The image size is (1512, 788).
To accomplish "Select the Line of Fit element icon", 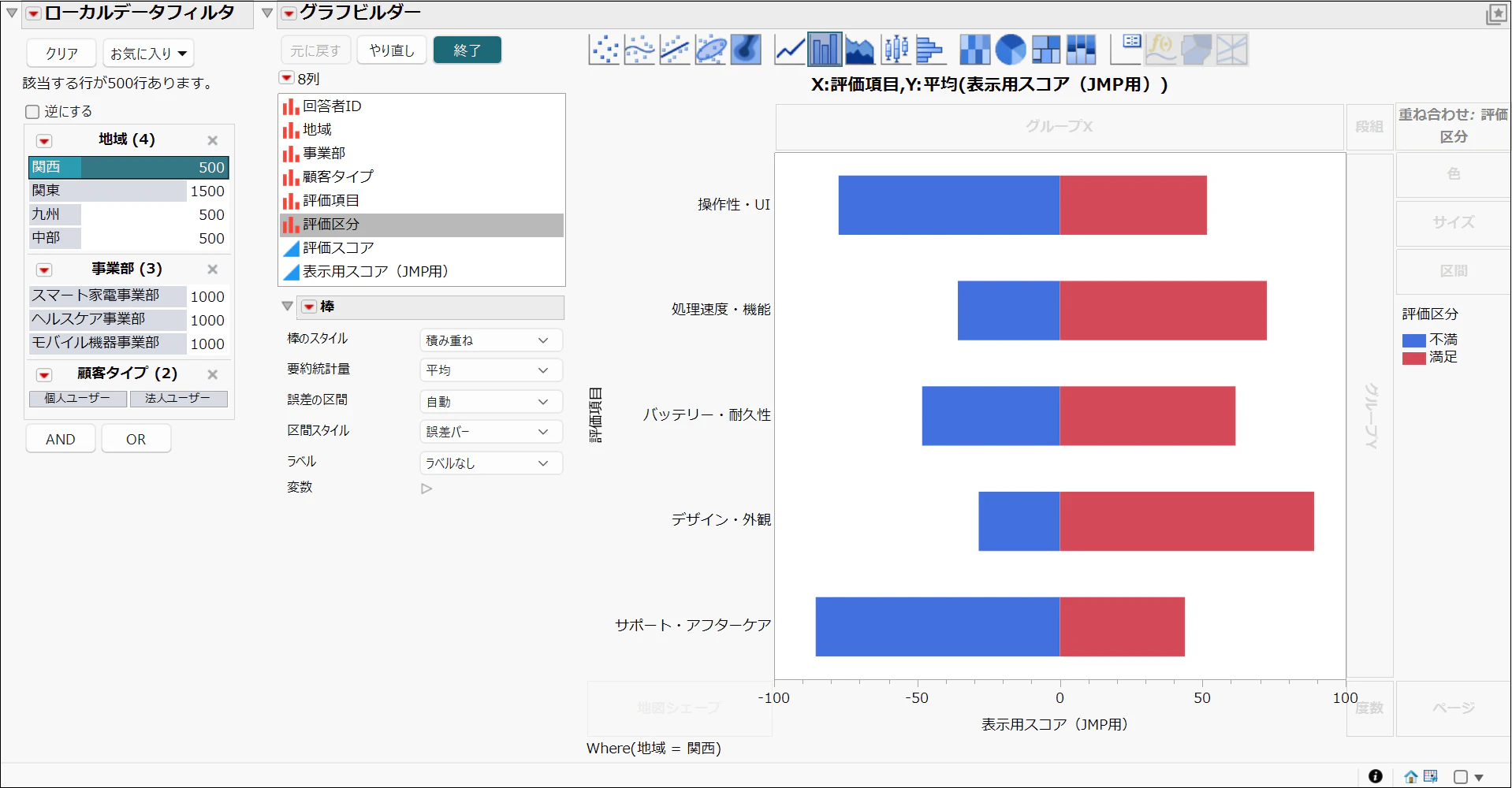I will 675,50.
